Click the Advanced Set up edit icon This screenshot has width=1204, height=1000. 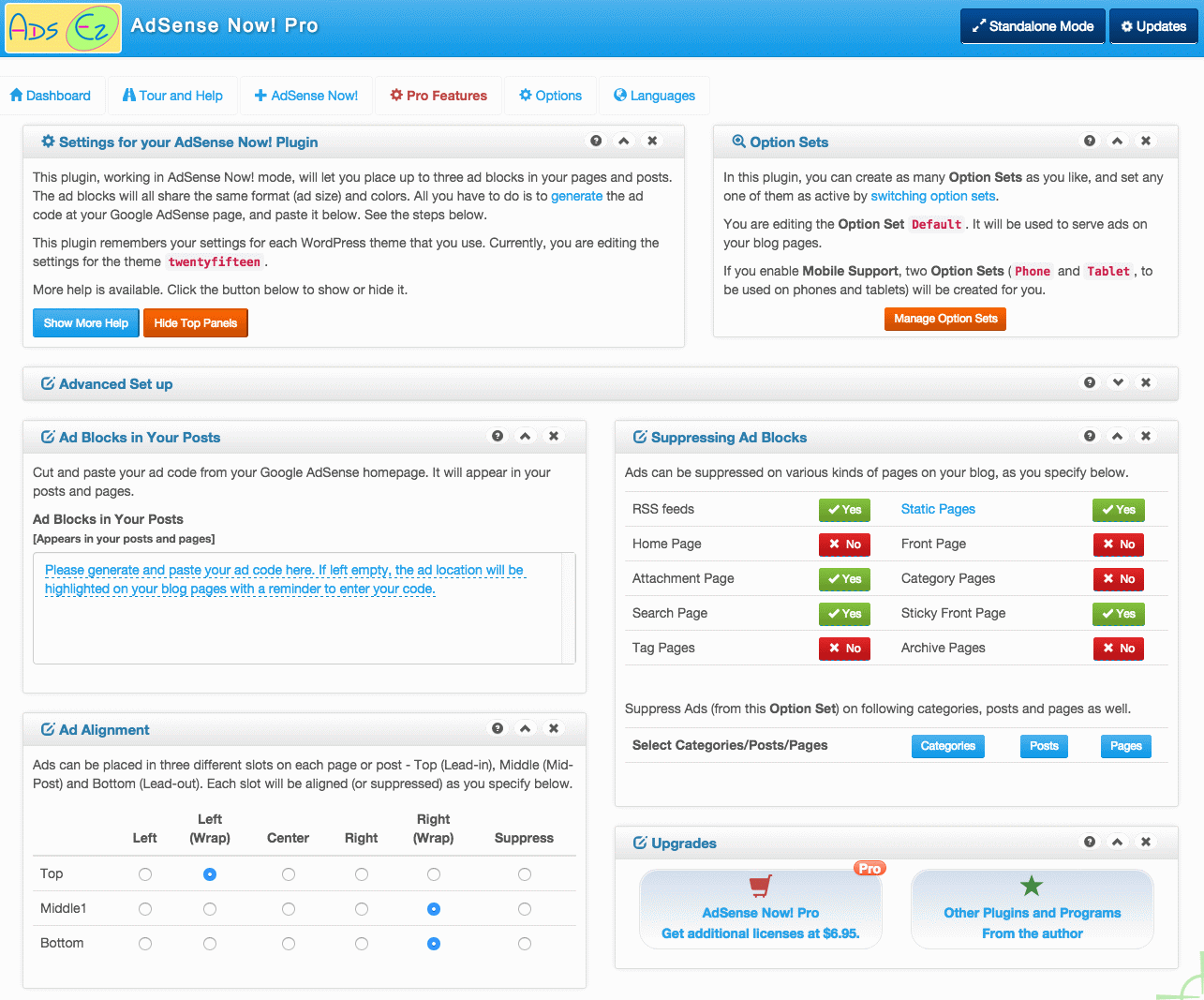tap(48, 383)
